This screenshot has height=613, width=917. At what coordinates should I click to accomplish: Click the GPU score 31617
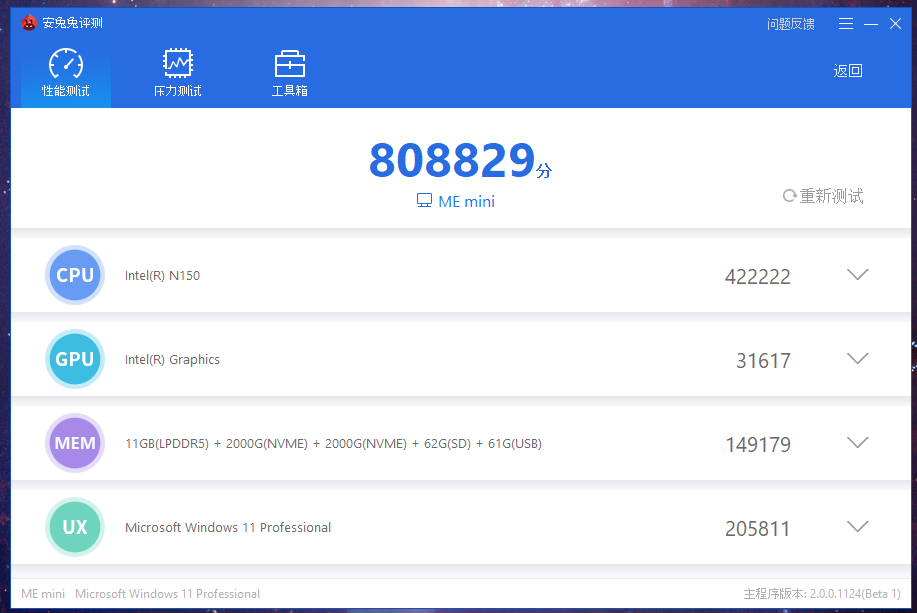(x=763, y=361)
